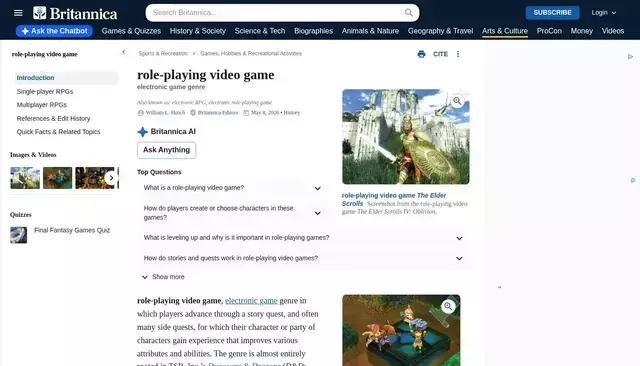This screenshot has height=366, width=640.
Task: Click the shield icon beside Britannica Editors
Action: (193, 113)
